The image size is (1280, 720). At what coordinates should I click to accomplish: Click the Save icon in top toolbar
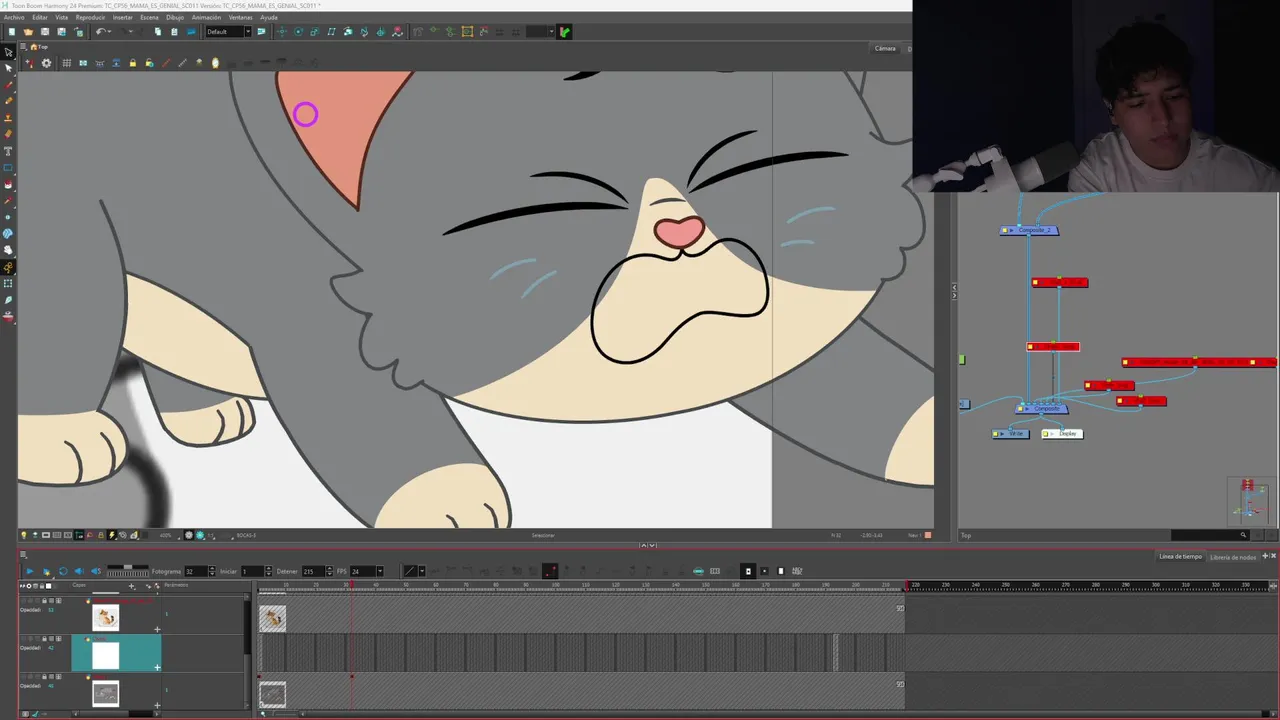click(x=45, y=32)
